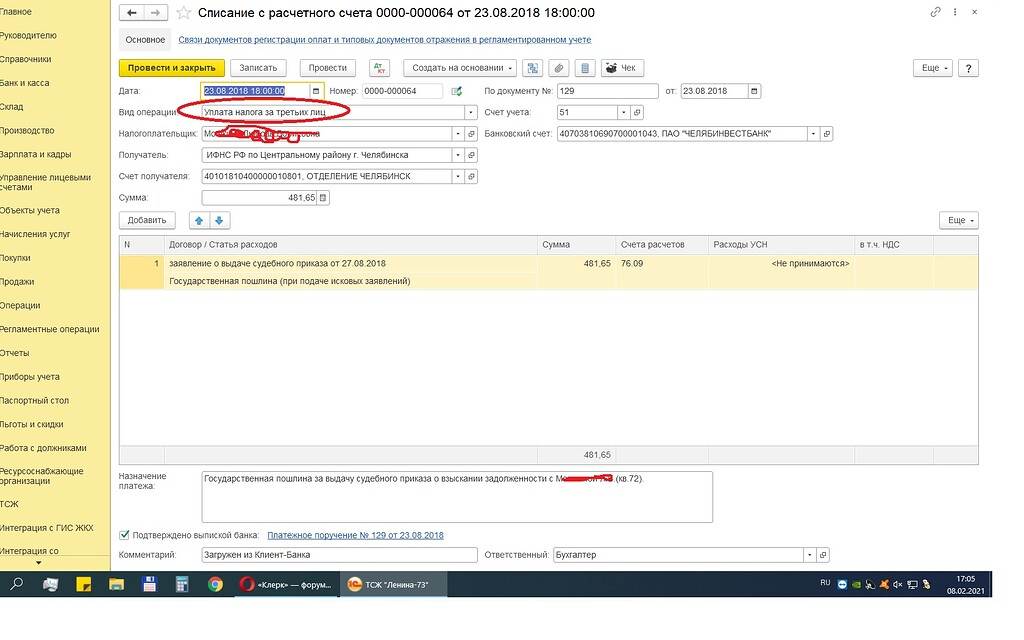Expand Банковский счет dropdown arrow
Screen dimensions: 1024x640
[x=814, y=134]
